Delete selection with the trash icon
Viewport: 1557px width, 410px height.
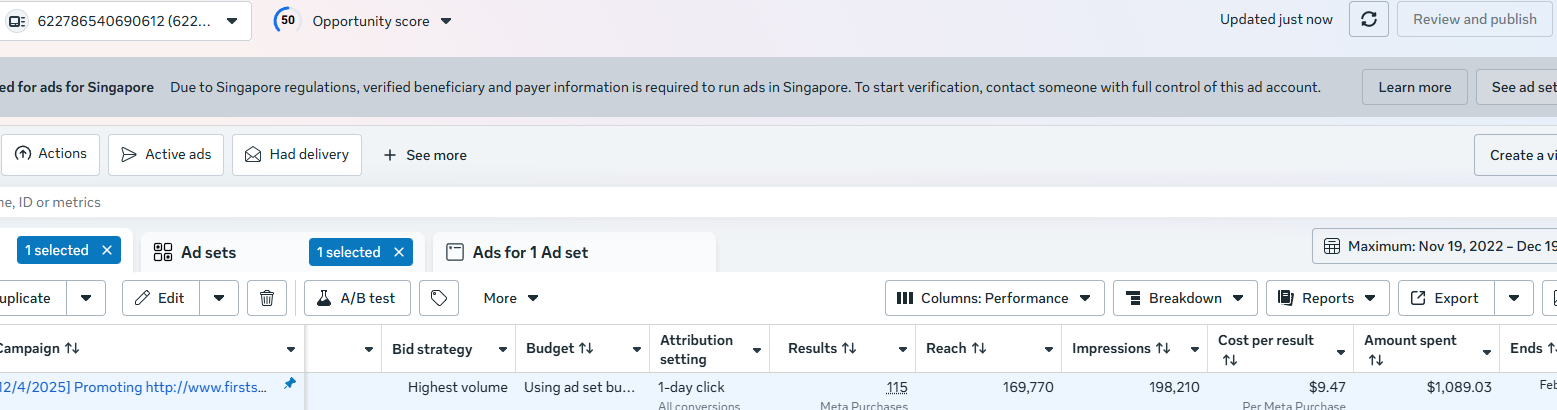[267, 298]
